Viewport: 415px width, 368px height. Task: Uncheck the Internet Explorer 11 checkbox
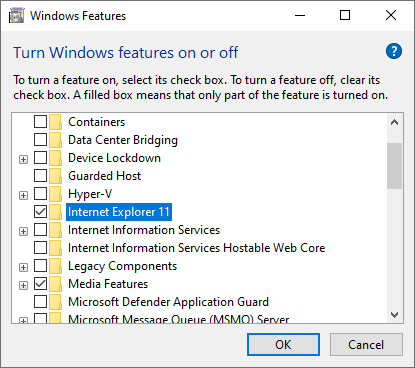[x=40, y=212]
